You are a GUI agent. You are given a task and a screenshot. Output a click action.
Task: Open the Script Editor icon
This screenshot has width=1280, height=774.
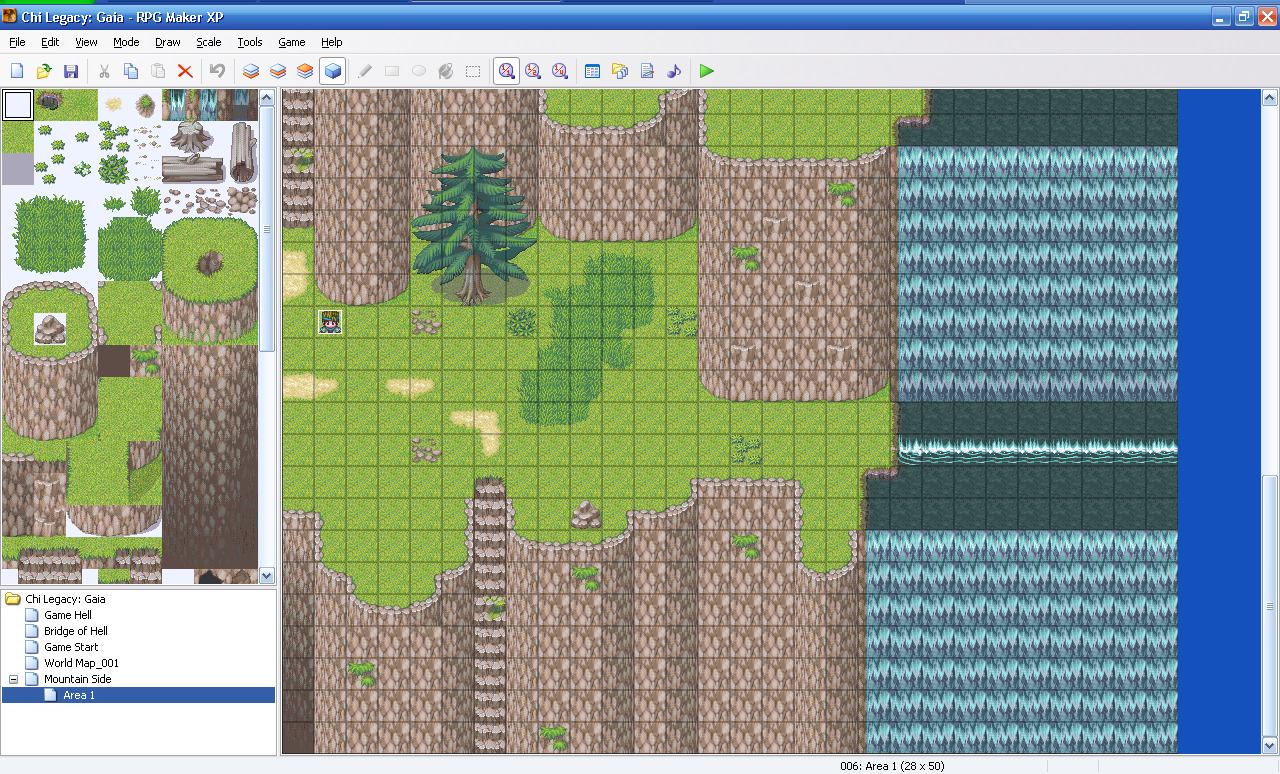tap(646, 71)
